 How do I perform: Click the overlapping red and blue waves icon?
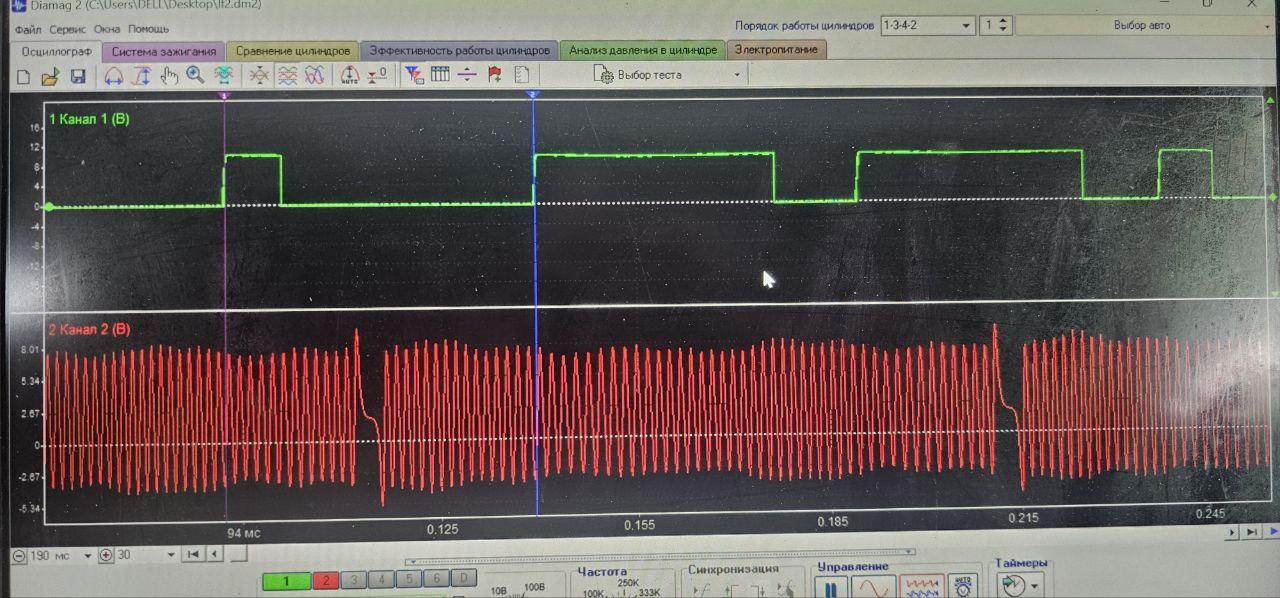pyautogui.click(x=314, y=75)
